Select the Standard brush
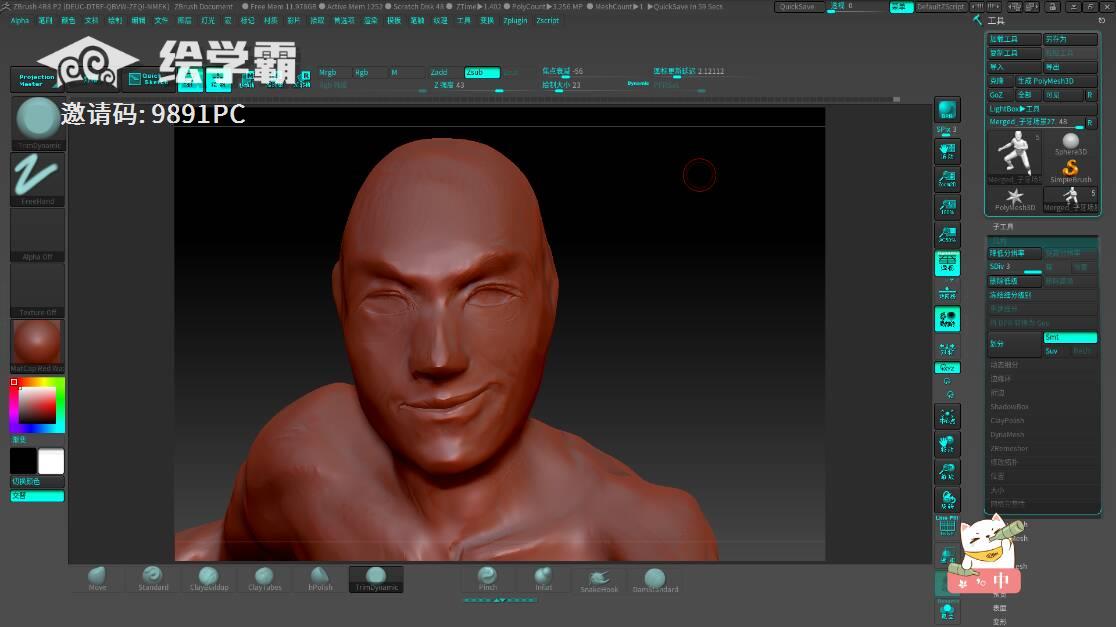 coord(152,579)
